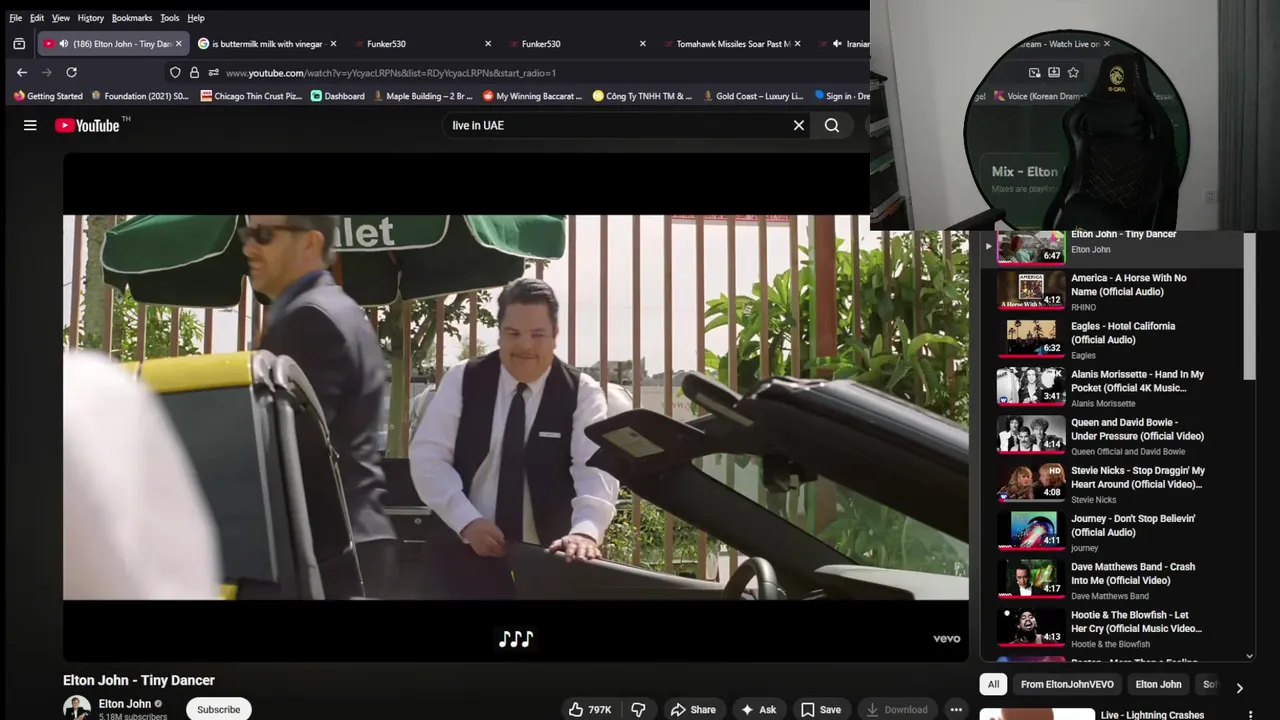Open the tracking protection shield icon
The height and width of the screenshot is (720, 1280).
pos(175,73)
